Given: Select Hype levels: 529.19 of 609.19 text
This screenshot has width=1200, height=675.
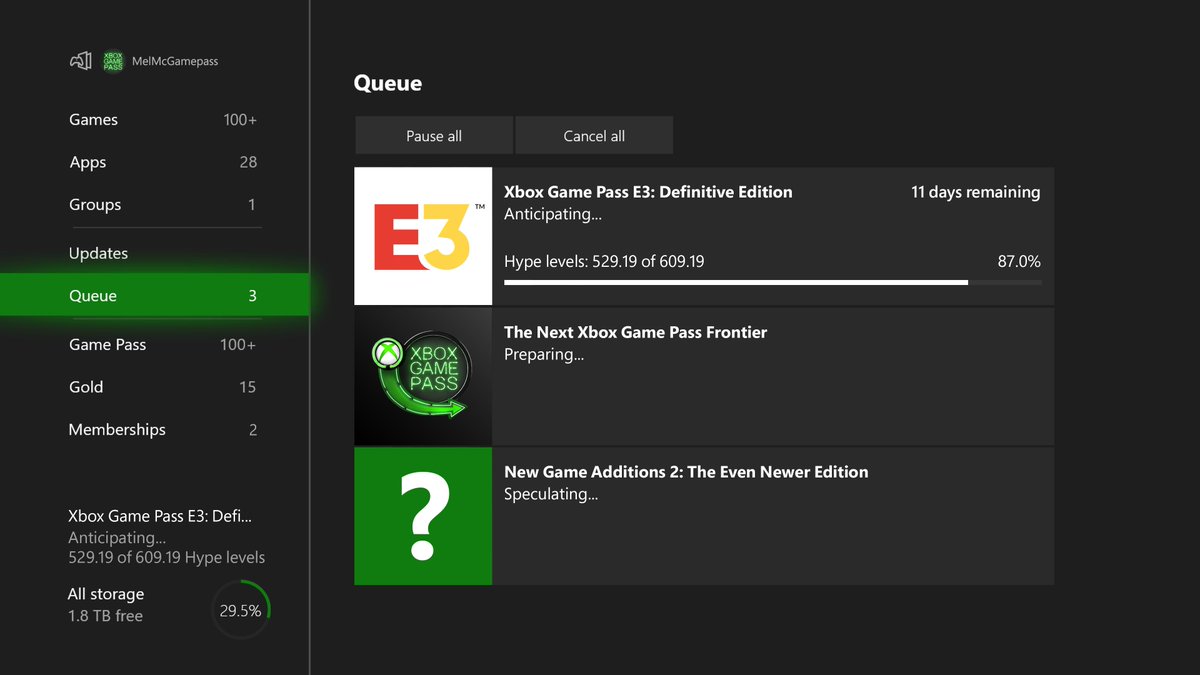Looking at the screenshot, I should pos(604,262).
